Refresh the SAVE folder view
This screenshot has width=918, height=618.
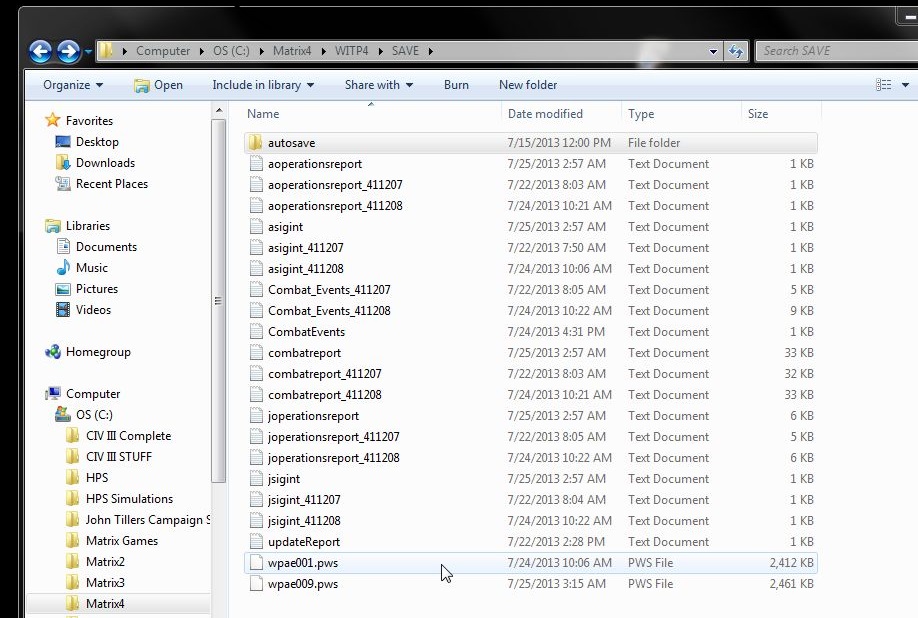point(737,50)
